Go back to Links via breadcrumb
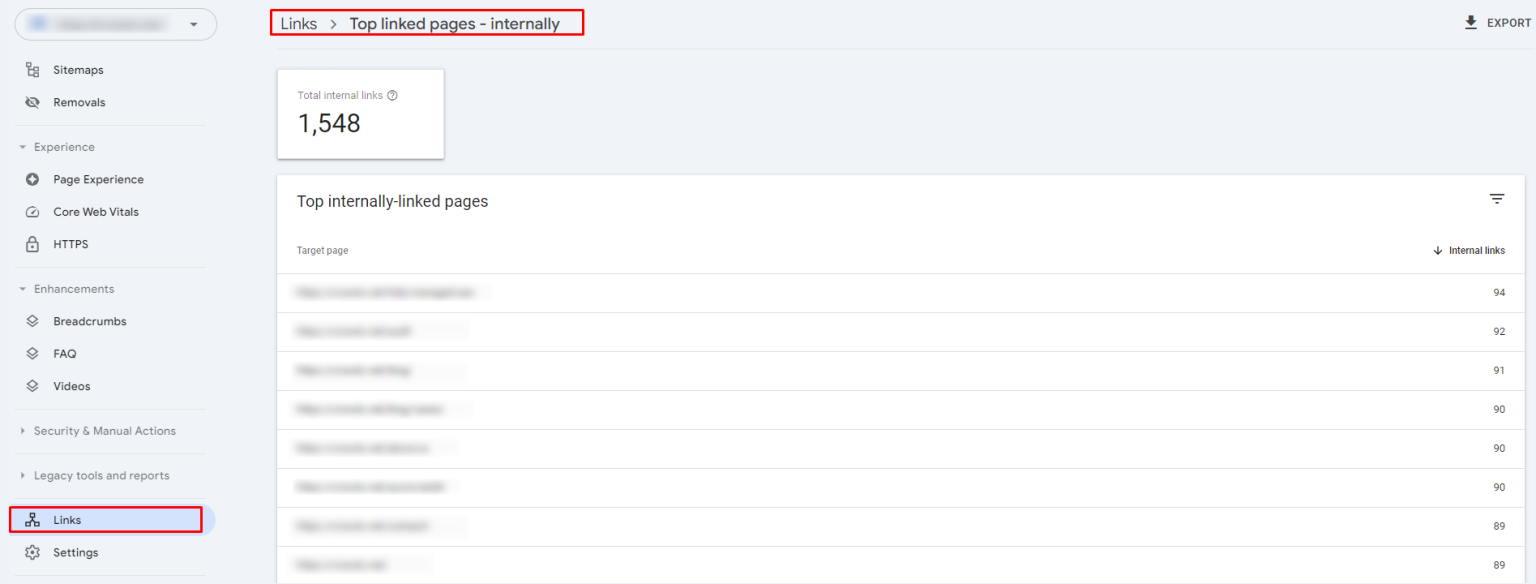The height and width of the screenshot is (584, 1536). 298,24
